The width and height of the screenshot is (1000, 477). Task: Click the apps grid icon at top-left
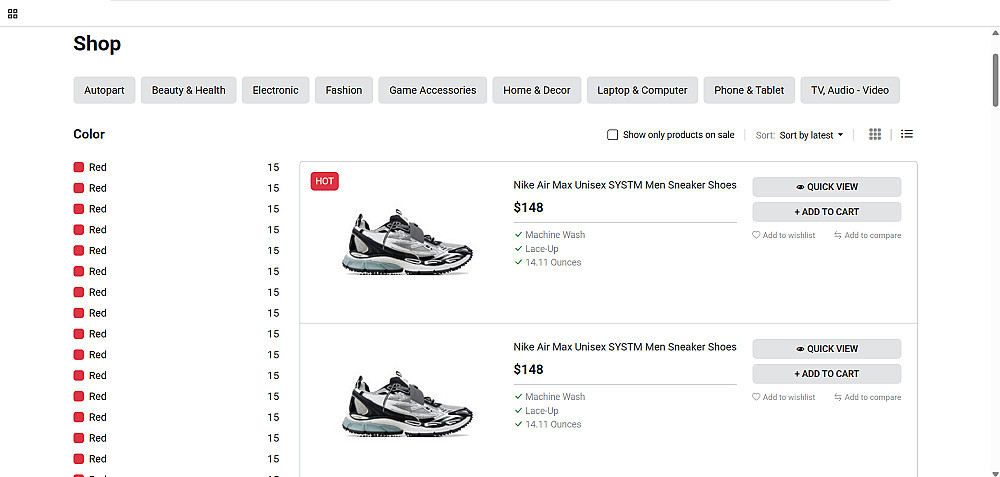(13, 14)
